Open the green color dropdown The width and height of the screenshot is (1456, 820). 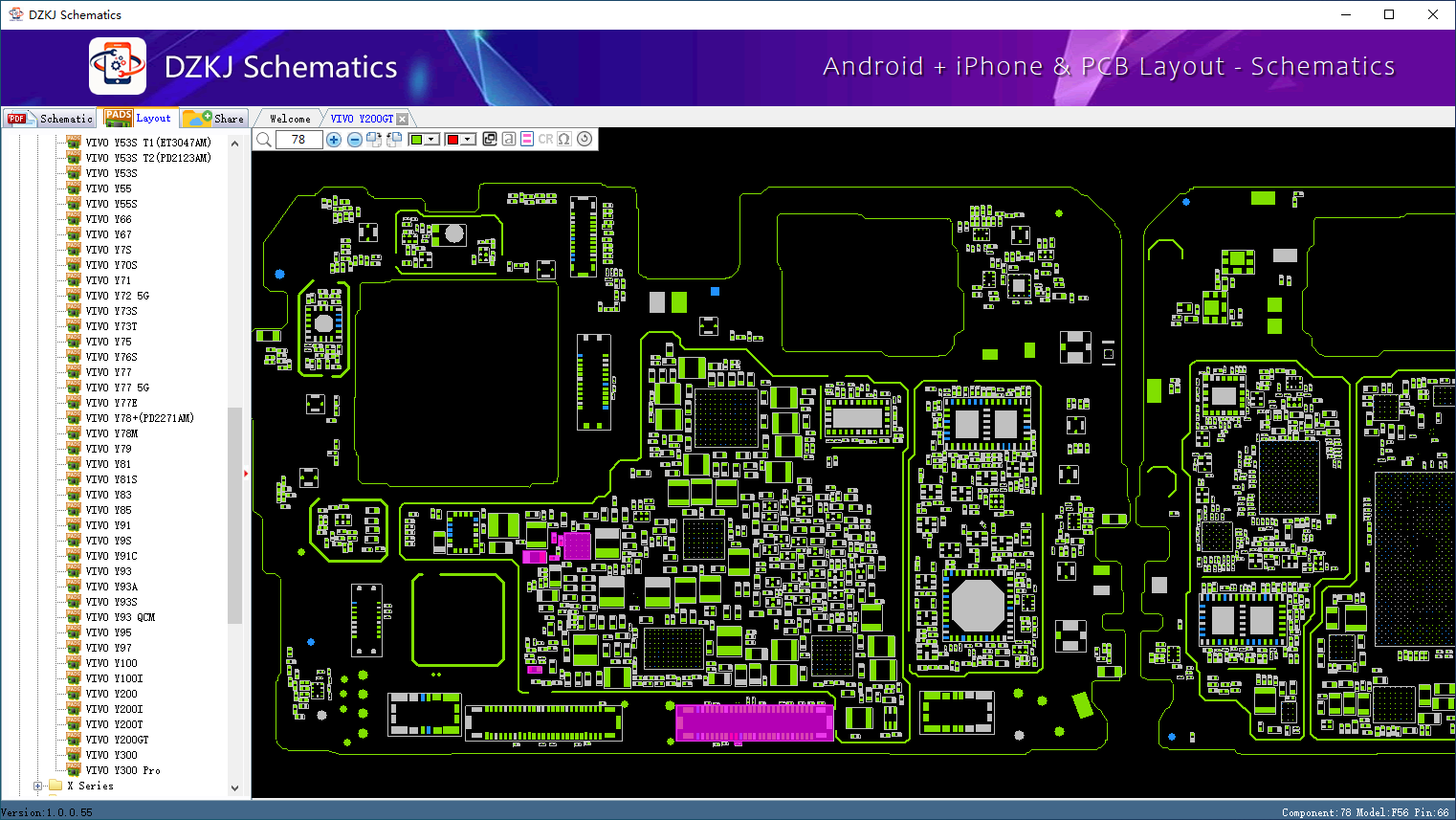[x=432, y=140]
